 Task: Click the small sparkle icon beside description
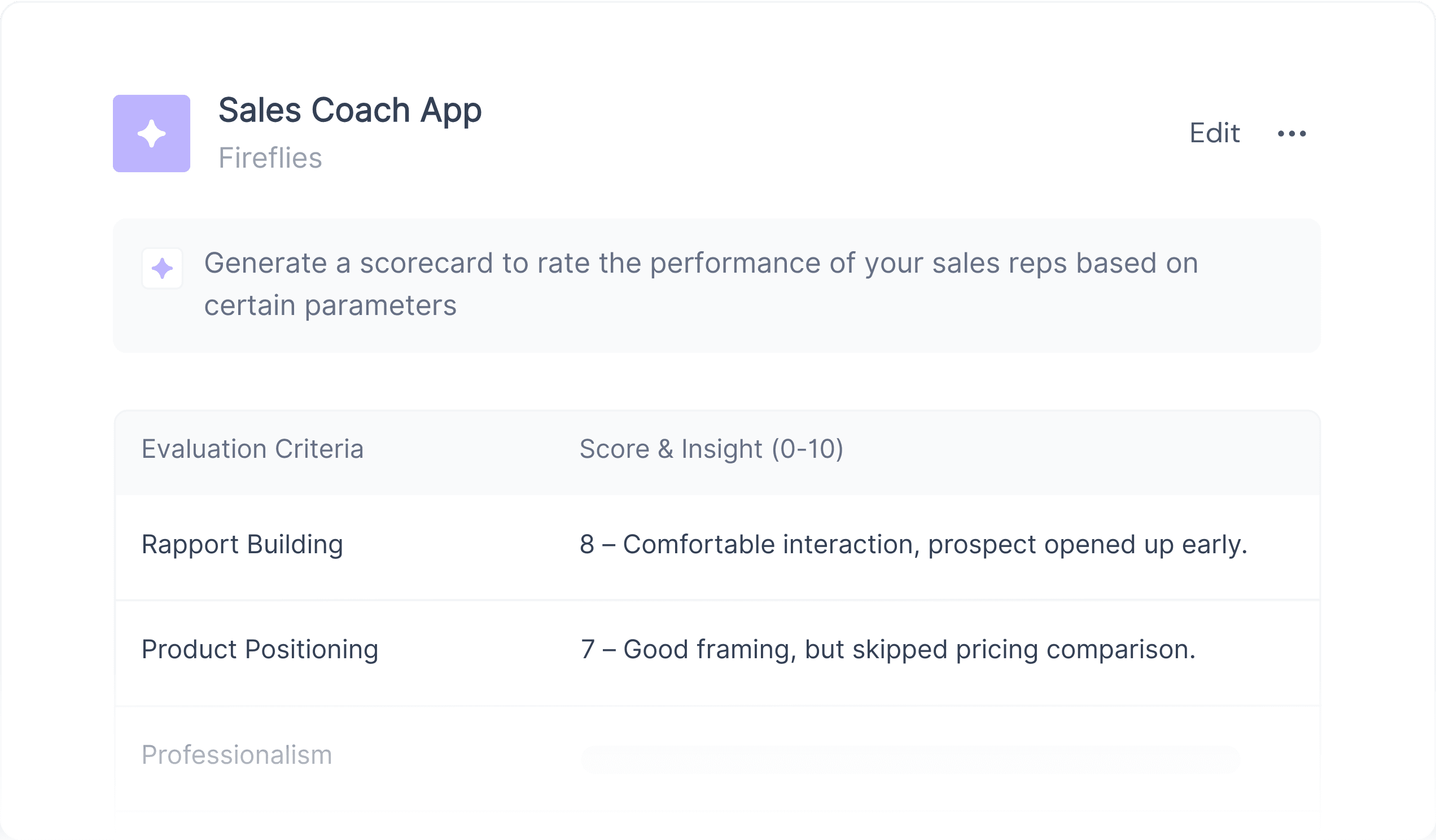163,268
